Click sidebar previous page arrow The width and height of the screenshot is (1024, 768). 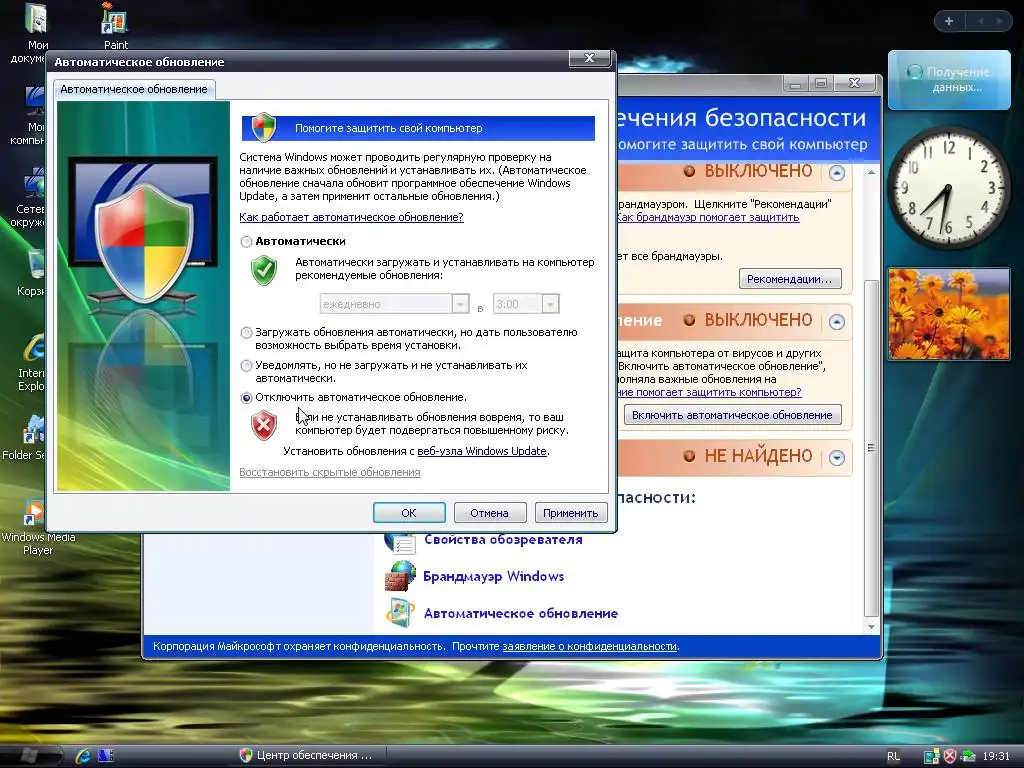coord(981,21)
